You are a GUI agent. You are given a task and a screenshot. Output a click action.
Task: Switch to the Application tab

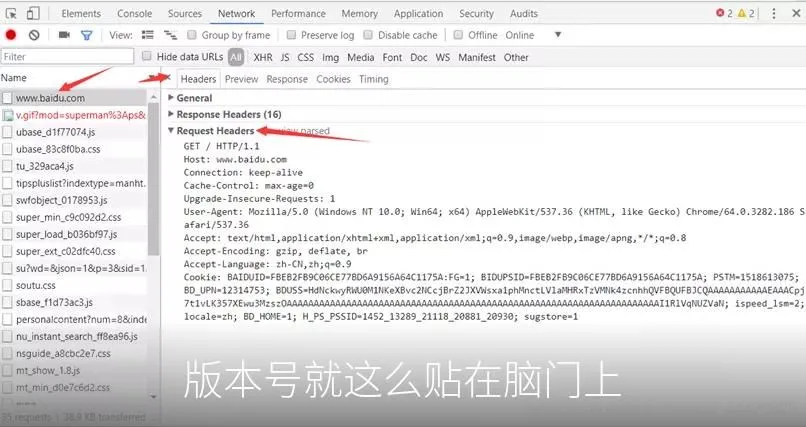point(418,13)
